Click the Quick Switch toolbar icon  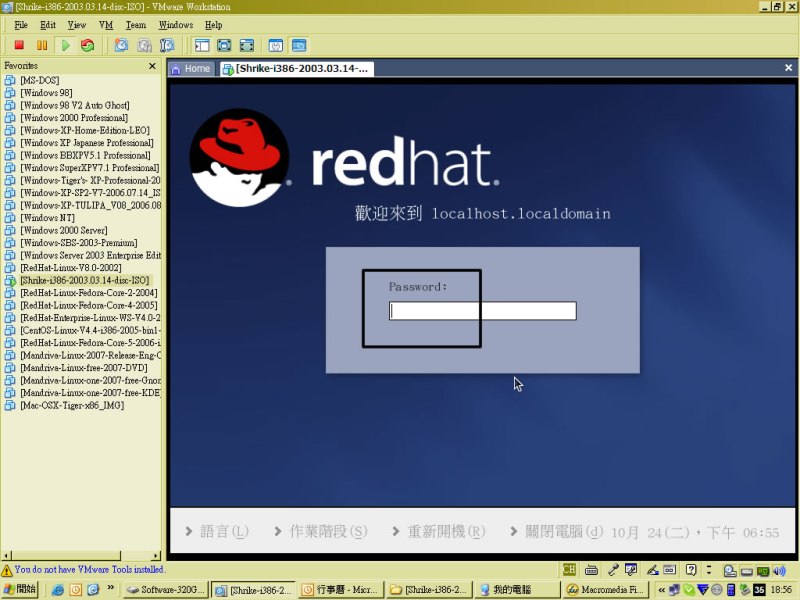pyautogui.click(x=247, y=45)
